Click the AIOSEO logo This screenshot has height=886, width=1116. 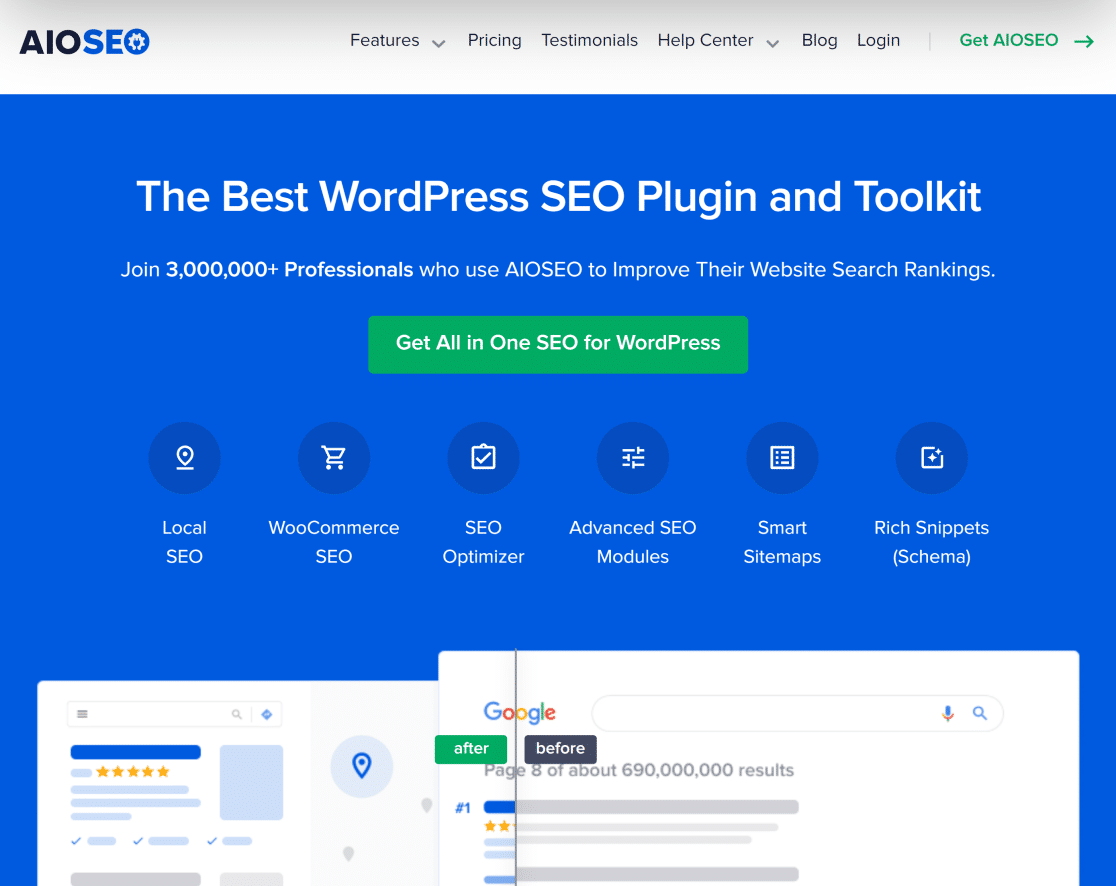[84, 41]
